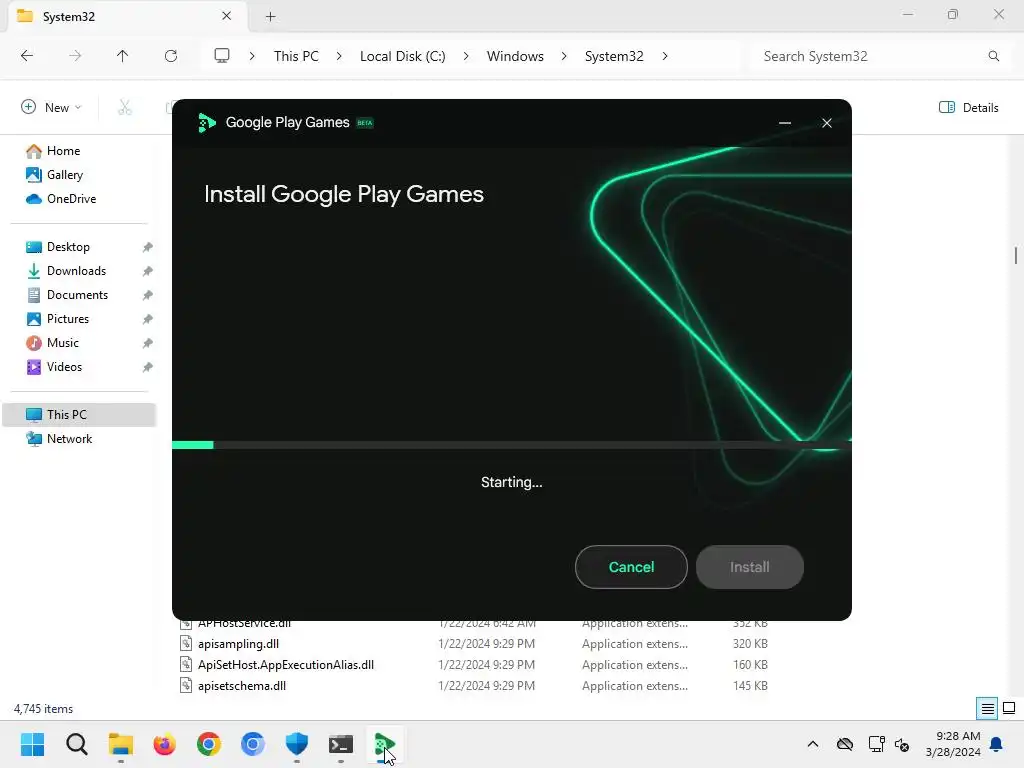This screenshot has height=768, width=1024.
Task: Open the New dropdown in Explorer toolbar
Action: click(52, 107)
